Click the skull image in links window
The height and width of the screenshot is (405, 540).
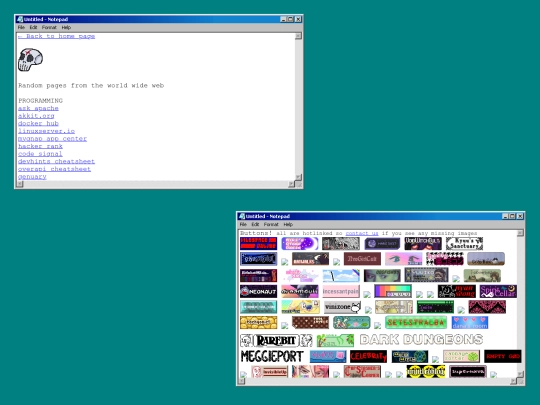click(x=30, y=60)
